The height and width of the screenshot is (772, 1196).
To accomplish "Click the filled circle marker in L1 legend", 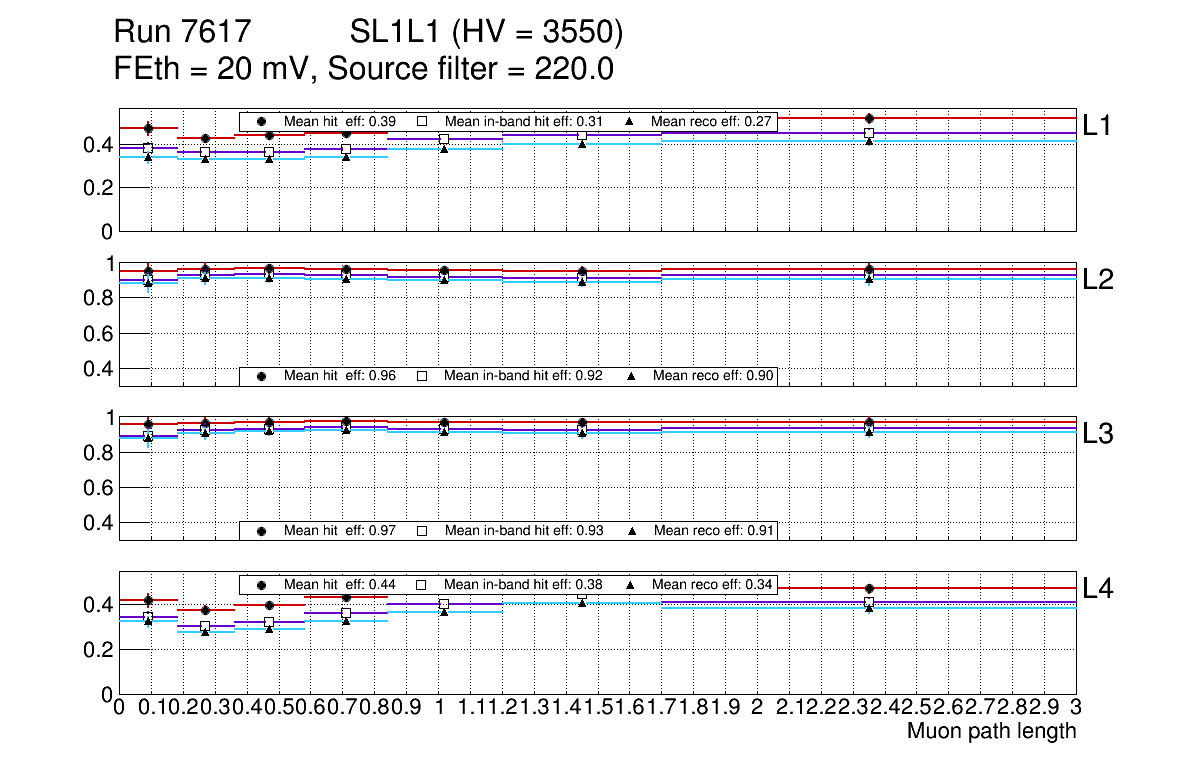I will tap(261, 122).
